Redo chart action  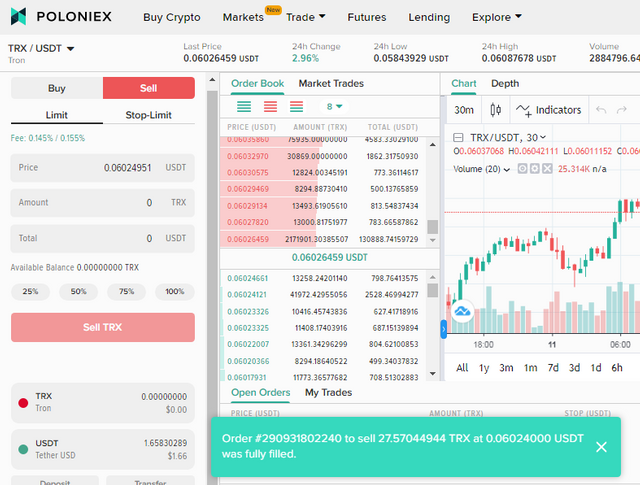[x=622, y=110]
